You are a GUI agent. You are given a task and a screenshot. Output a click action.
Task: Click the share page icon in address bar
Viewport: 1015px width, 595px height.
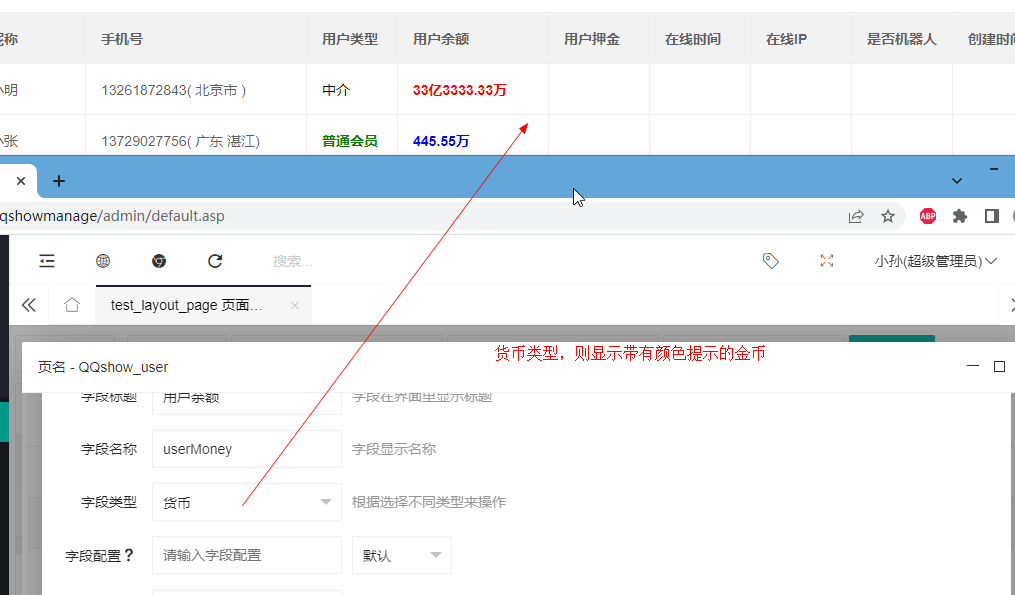856,216
